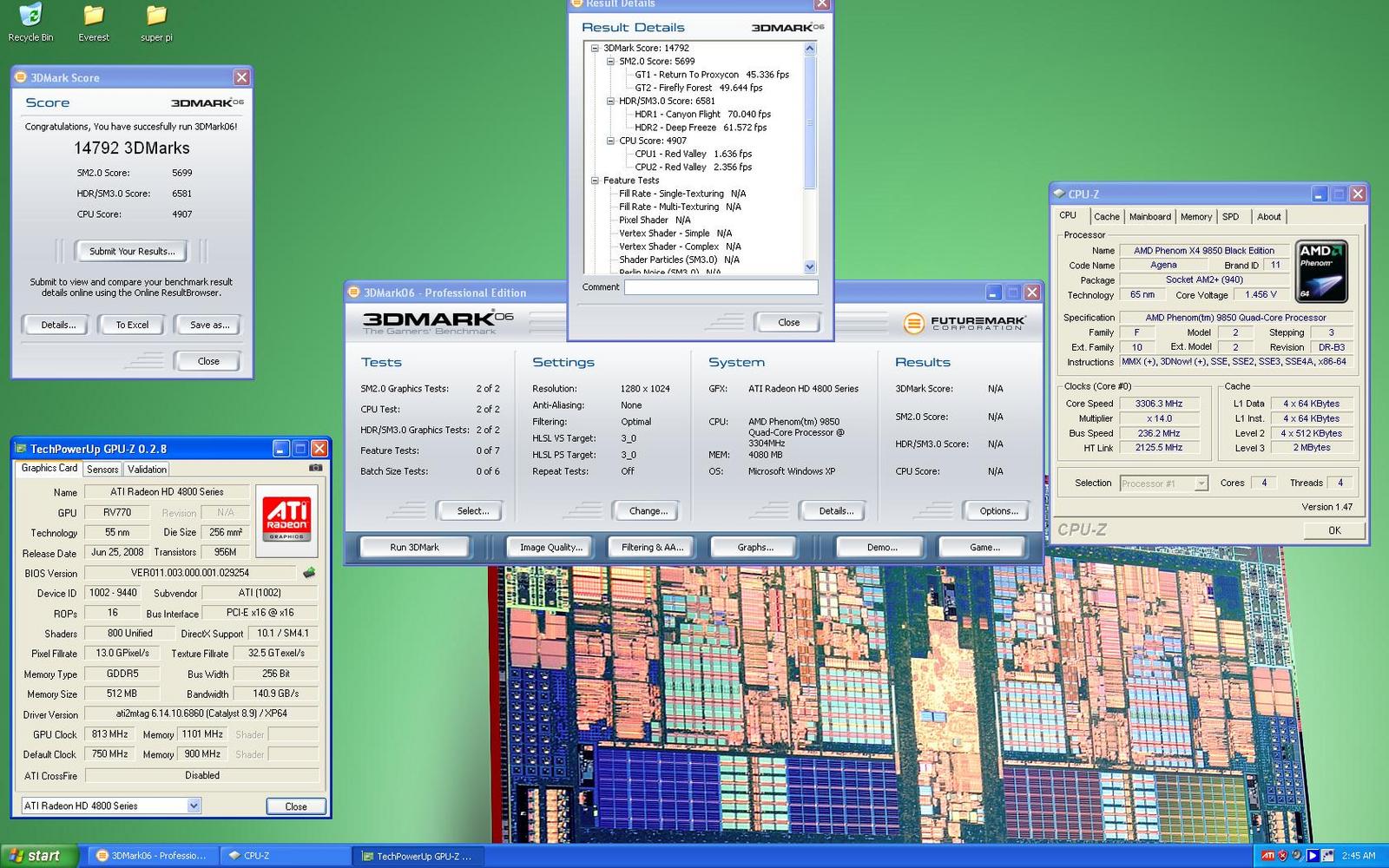Switch to the Memory tab in CPU-Z
The width and height of the screenshot is (1389, 868).
1196,217
